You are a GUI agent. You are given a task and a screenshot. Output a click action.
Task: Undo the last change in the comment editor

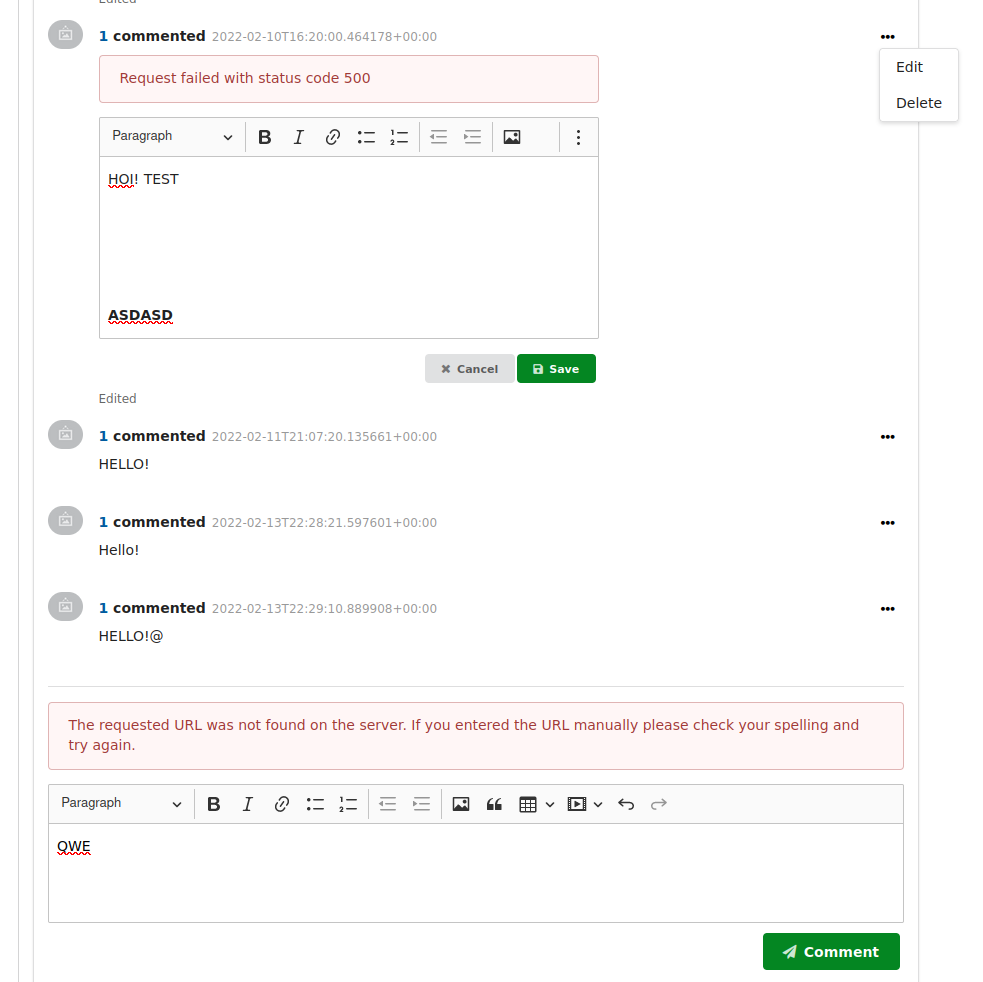click(x=626, y=803)
